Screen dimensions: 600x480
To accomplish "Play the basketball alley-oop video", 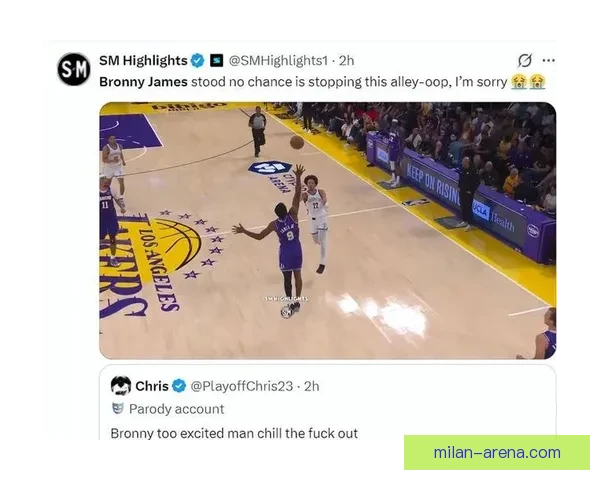I will click(328, 230).
